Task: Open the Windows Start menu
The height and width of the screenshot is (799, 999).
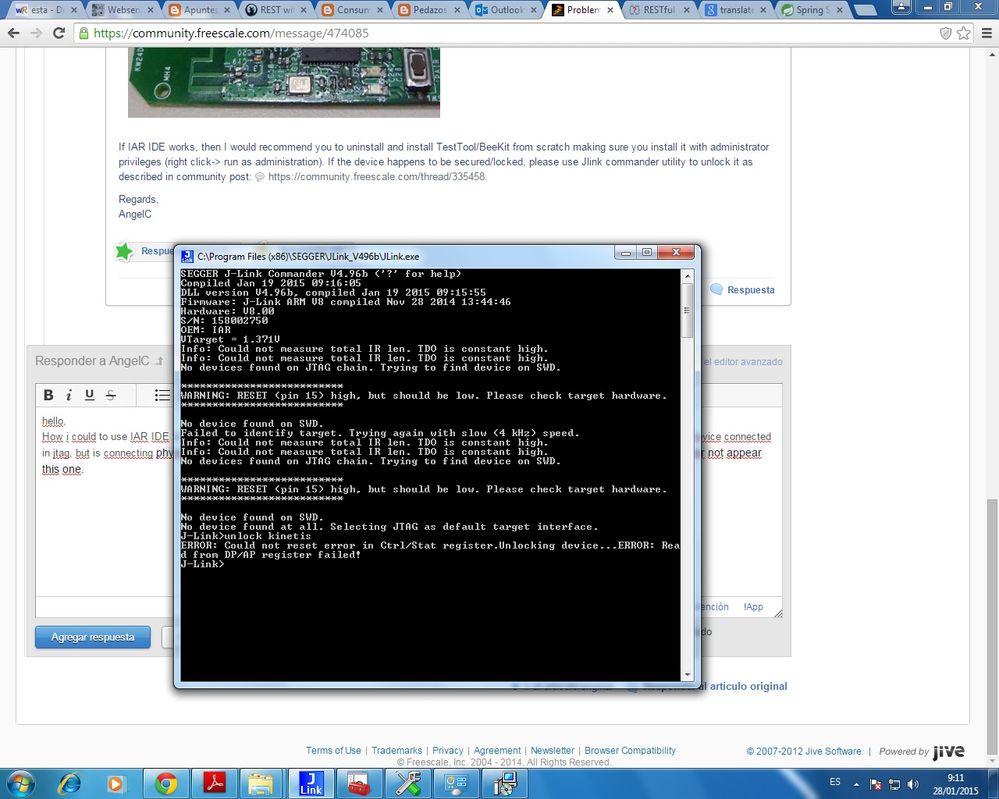Action: [21, 783]
